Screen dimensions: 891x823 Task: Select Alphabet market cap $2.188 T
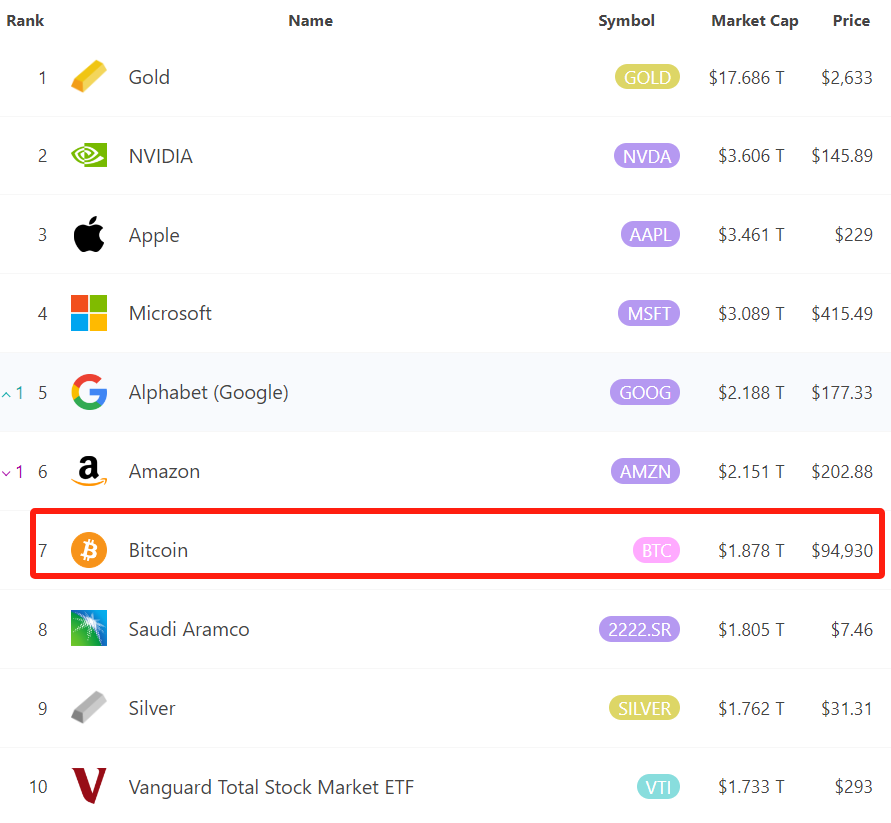[x=751, y=393]
